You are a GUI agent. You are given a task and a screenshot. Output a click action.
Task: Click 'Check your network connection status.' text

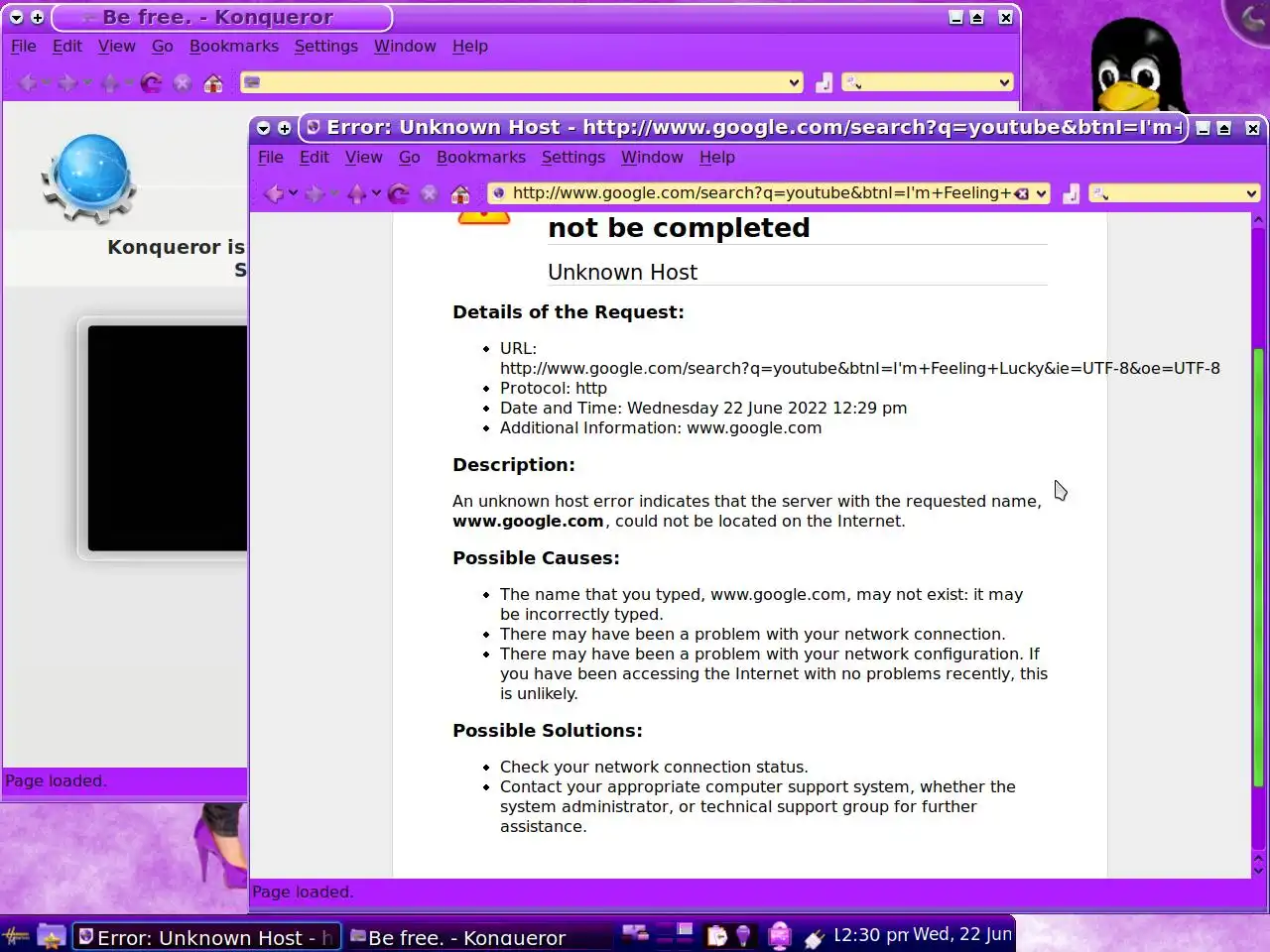[x=654, y=767]
